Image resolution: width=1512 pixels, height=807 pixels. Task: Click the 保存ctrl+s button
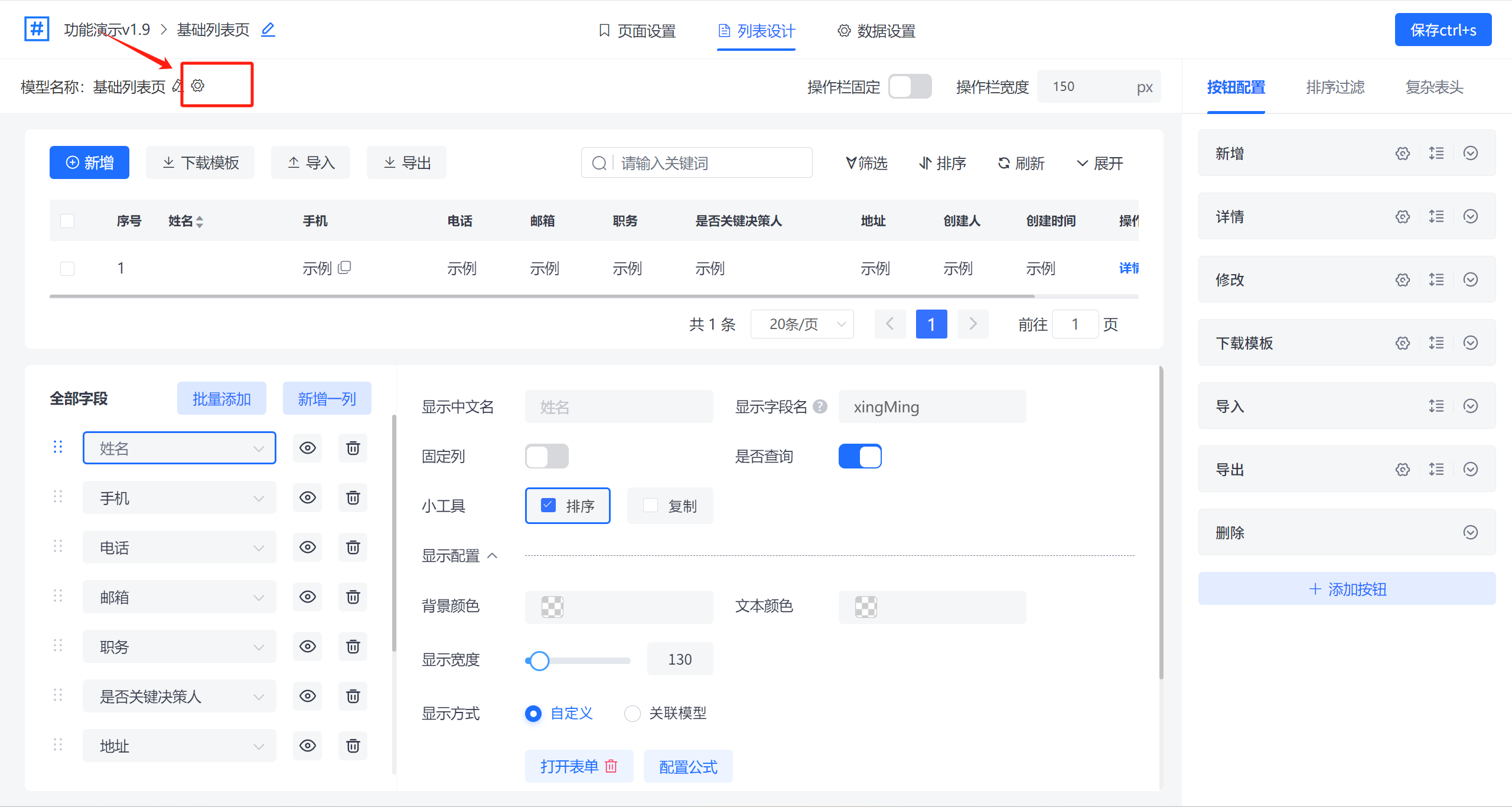[x=1443, y=30]
